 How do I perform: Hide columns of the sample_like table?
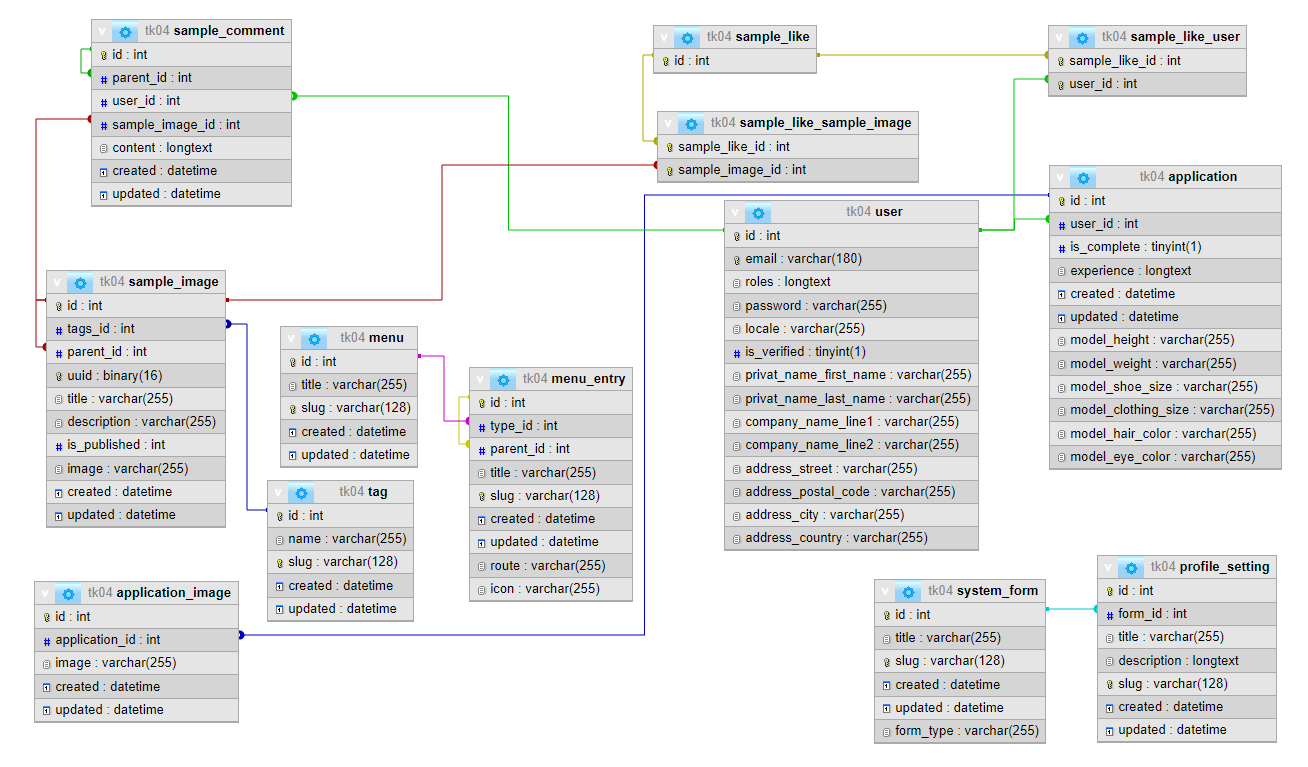[664, 37]
